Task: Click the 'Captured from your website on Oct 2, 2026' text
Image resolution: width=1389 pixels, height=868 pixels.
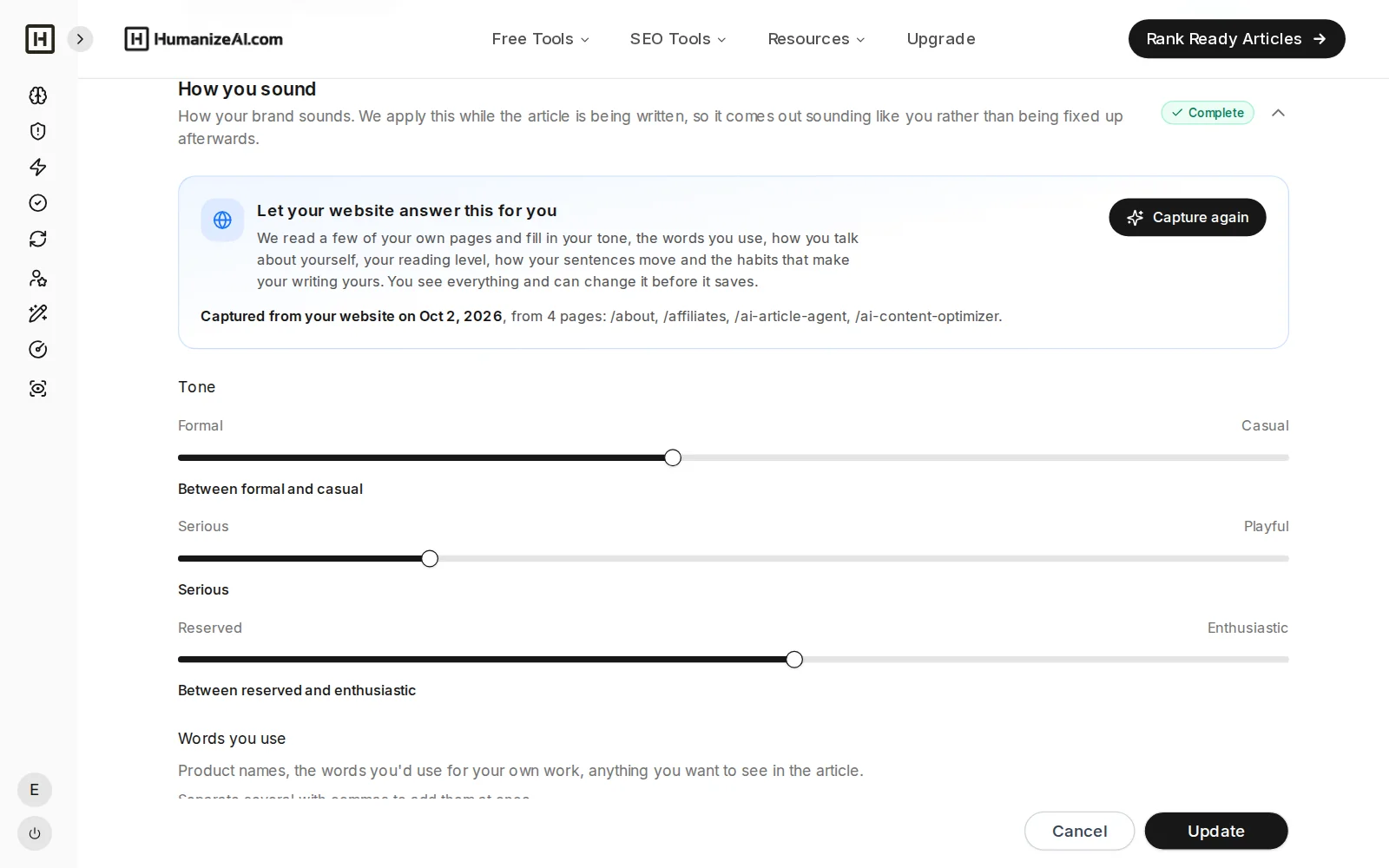Action: (x=351, y=316)
